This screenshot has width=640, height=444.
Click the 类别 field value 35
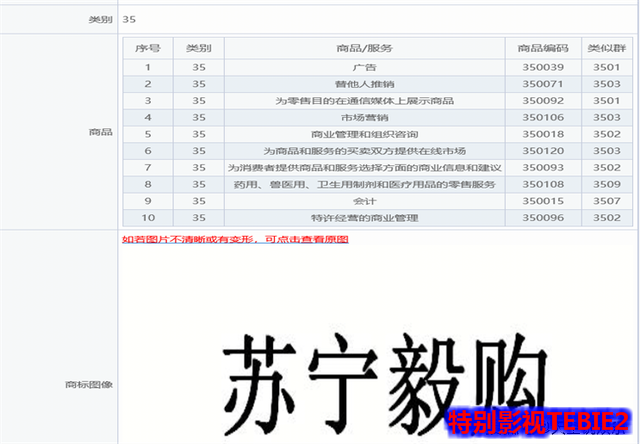(130, 19)
